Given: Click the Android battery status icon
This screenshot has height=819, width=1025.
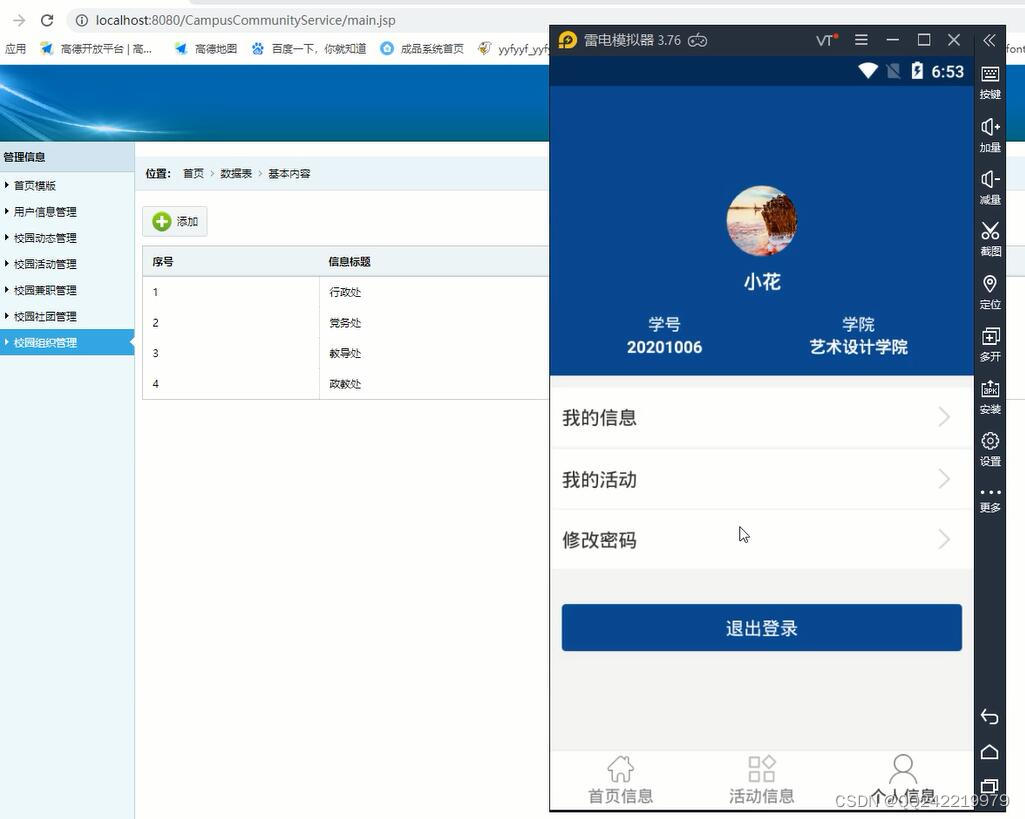Looking at the screenshot, I should point(917,71).
